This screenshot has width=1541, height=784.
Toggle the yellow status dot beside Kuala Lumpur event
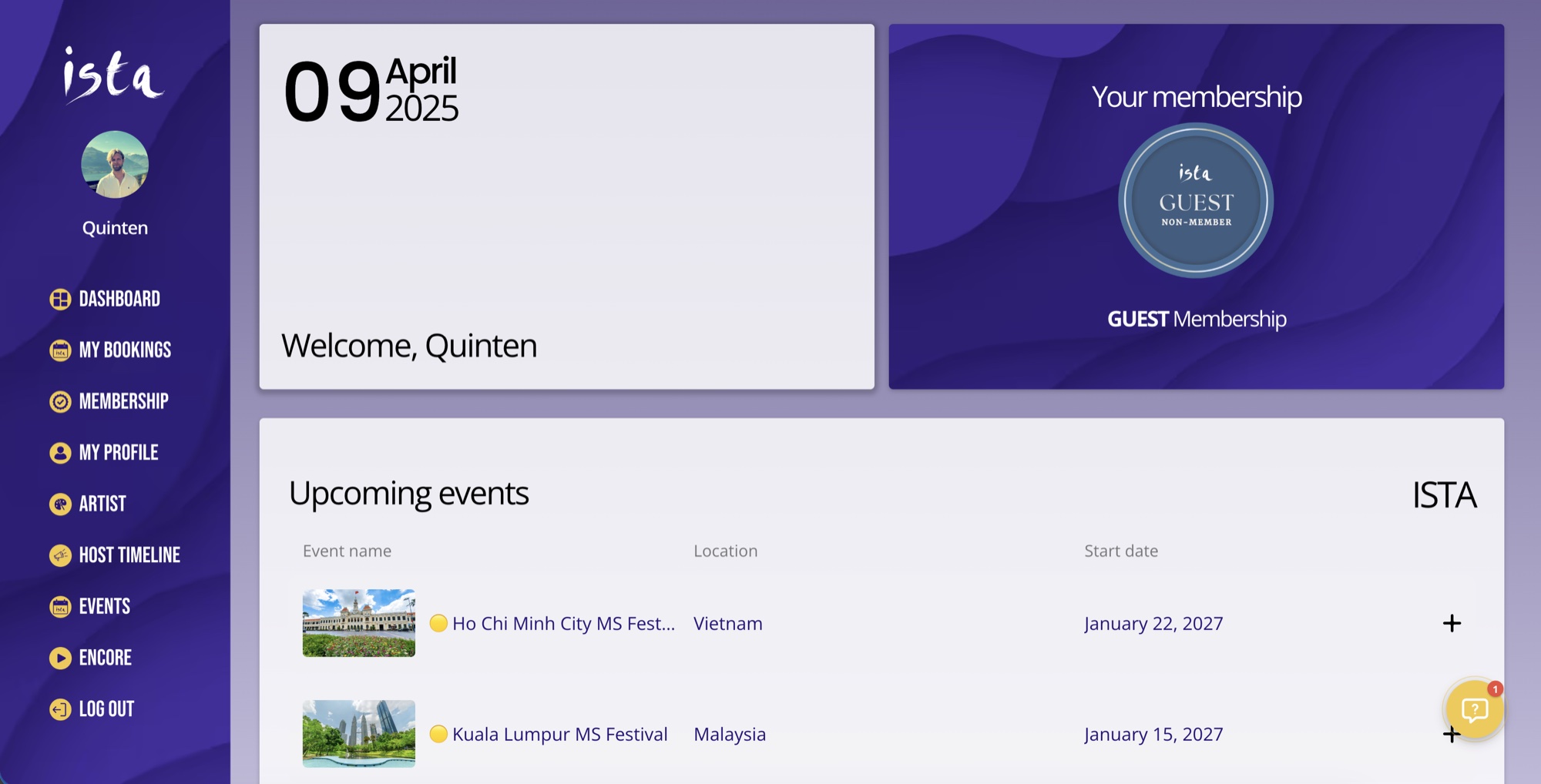click(438, 735)
